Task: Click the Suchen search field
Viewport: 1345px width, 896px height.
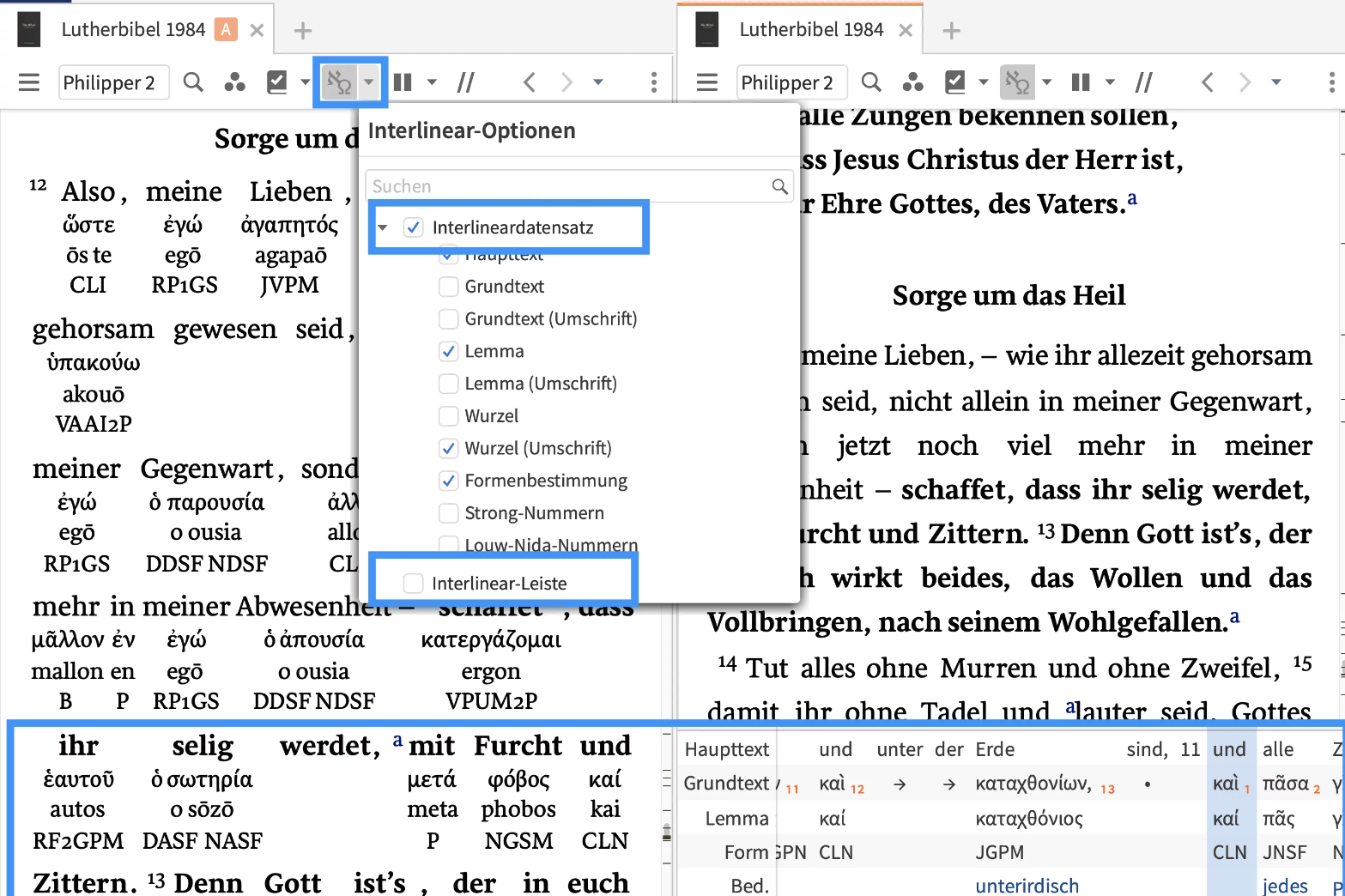Action: [x=579, y=186]
